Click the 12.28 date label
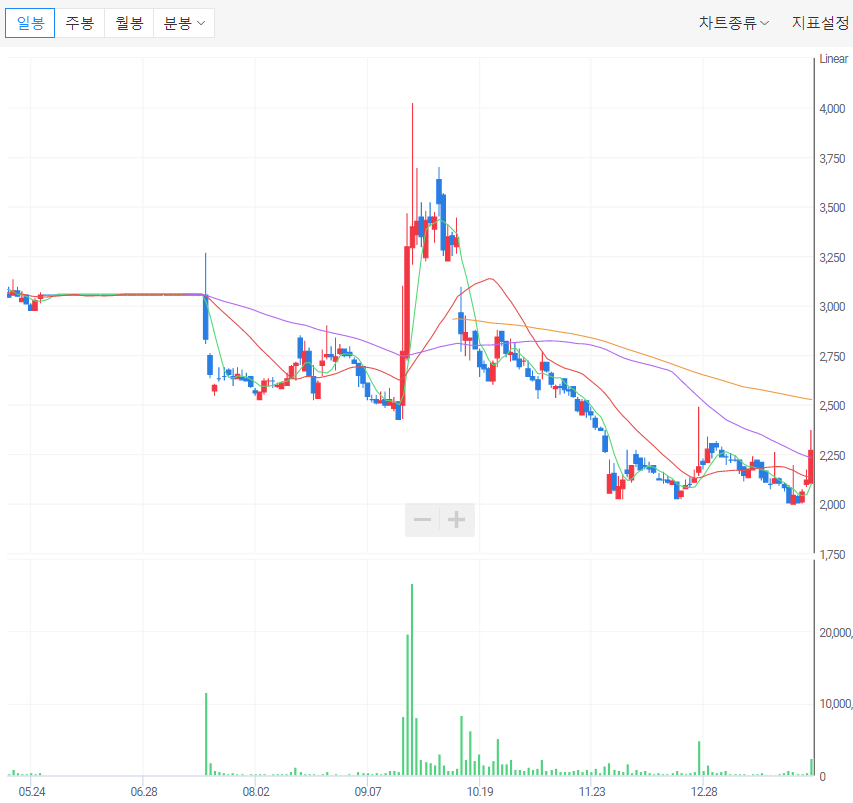This screenshot has height=803, width=853. (704, 792)
